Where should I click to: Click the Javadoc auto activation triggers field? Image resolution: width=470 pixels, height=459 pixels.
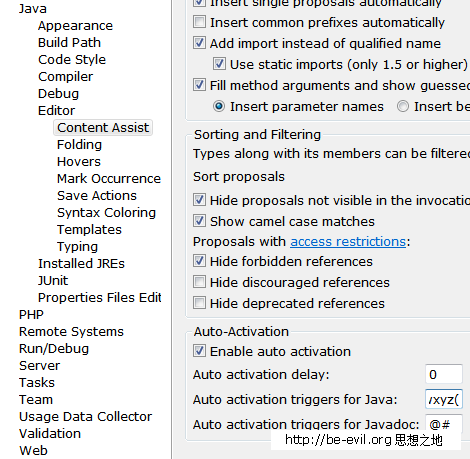[444, 423]
